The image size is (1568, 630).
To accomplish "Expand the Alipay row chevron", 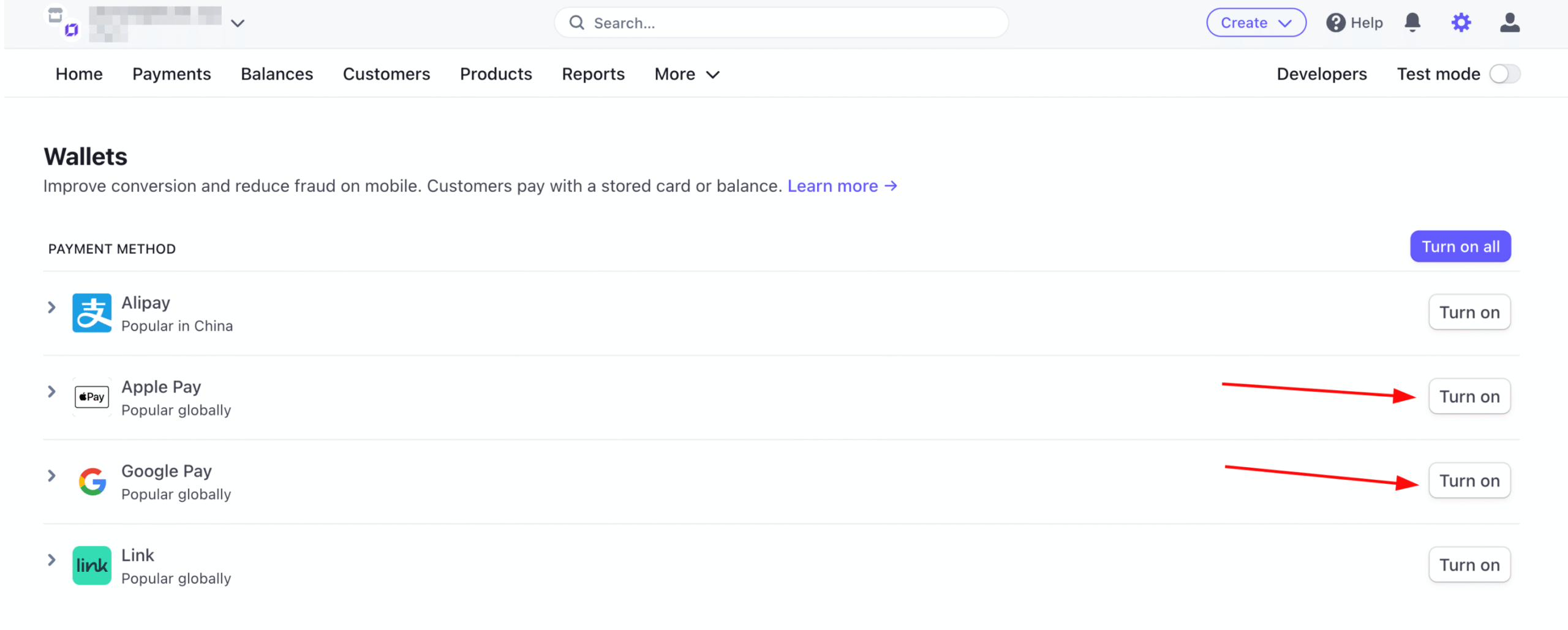I will pos(52,307).
